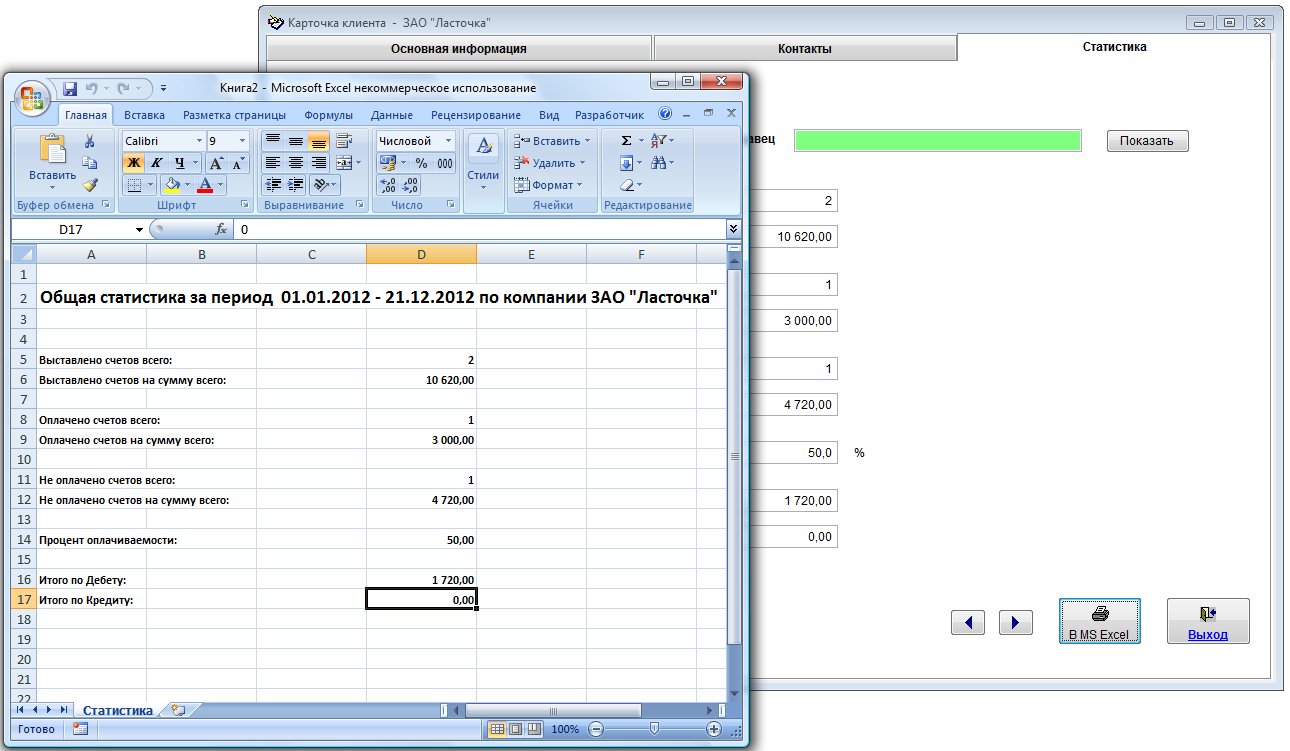Viewport: 1290px width, 751px height.
Task: Toggle bold Ж formatting
Action: [x=134, y=163]
